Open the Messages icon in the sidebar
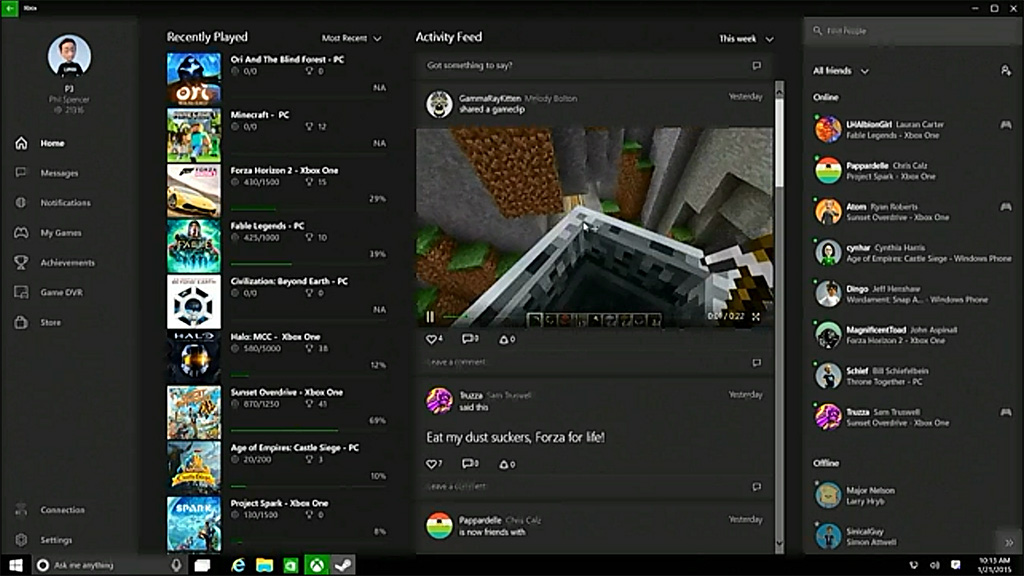This screenshot has width=1024, height=576. [x=21, y=173]
